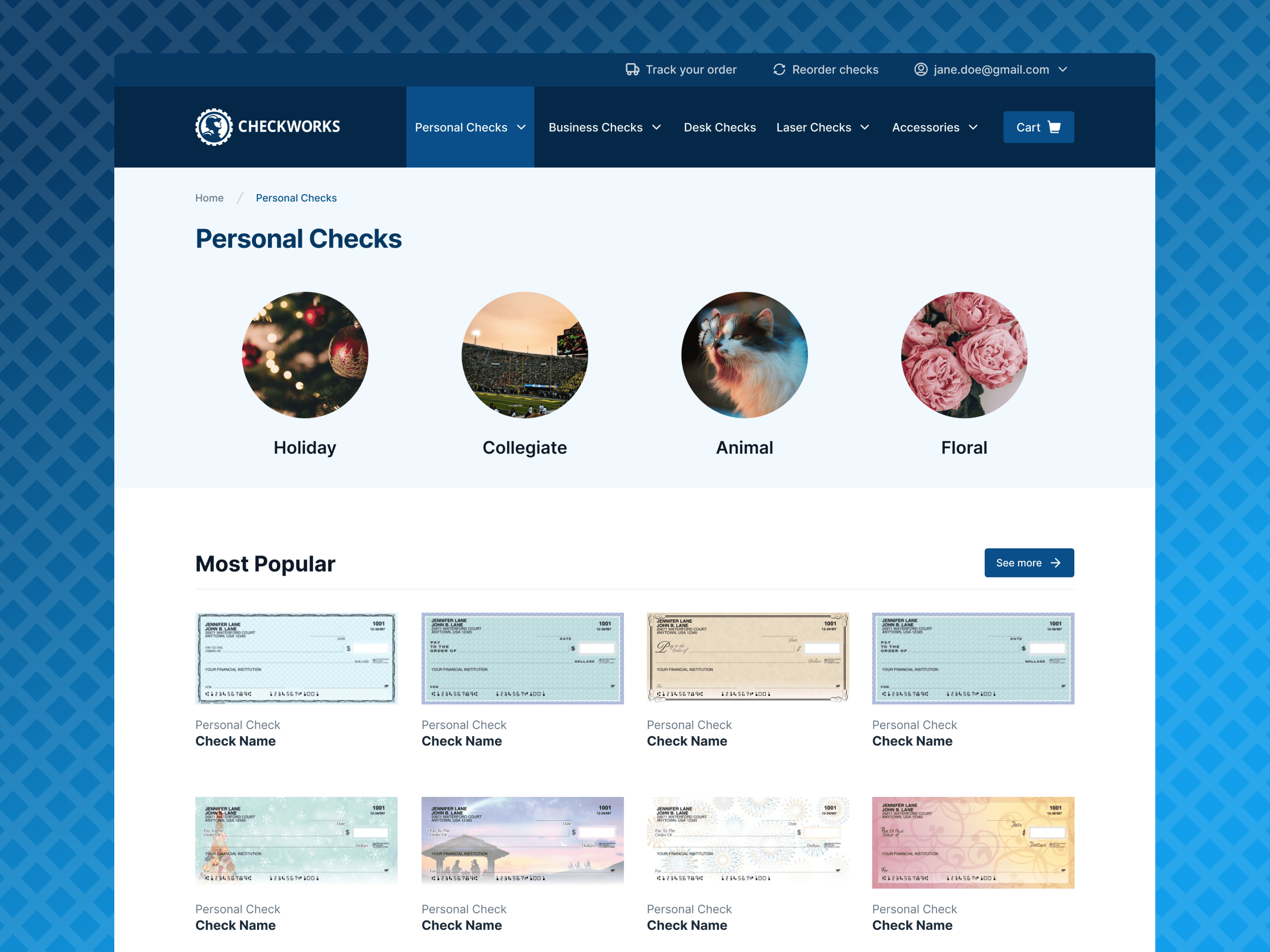1270x952 pixels.
Task: Open the Accessories menu
Action: coord(935,127)
